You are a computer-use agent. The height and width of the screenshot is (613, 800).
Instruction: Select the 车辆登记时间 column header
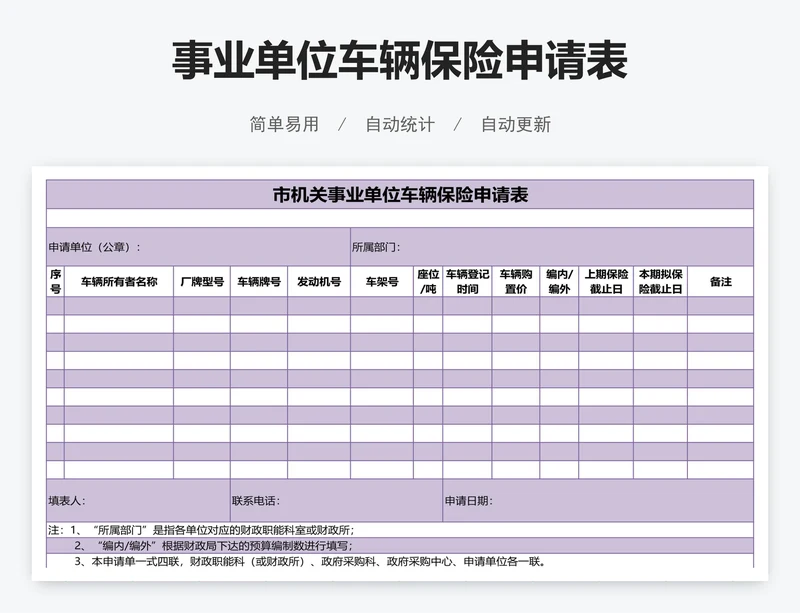pos(467,282)
